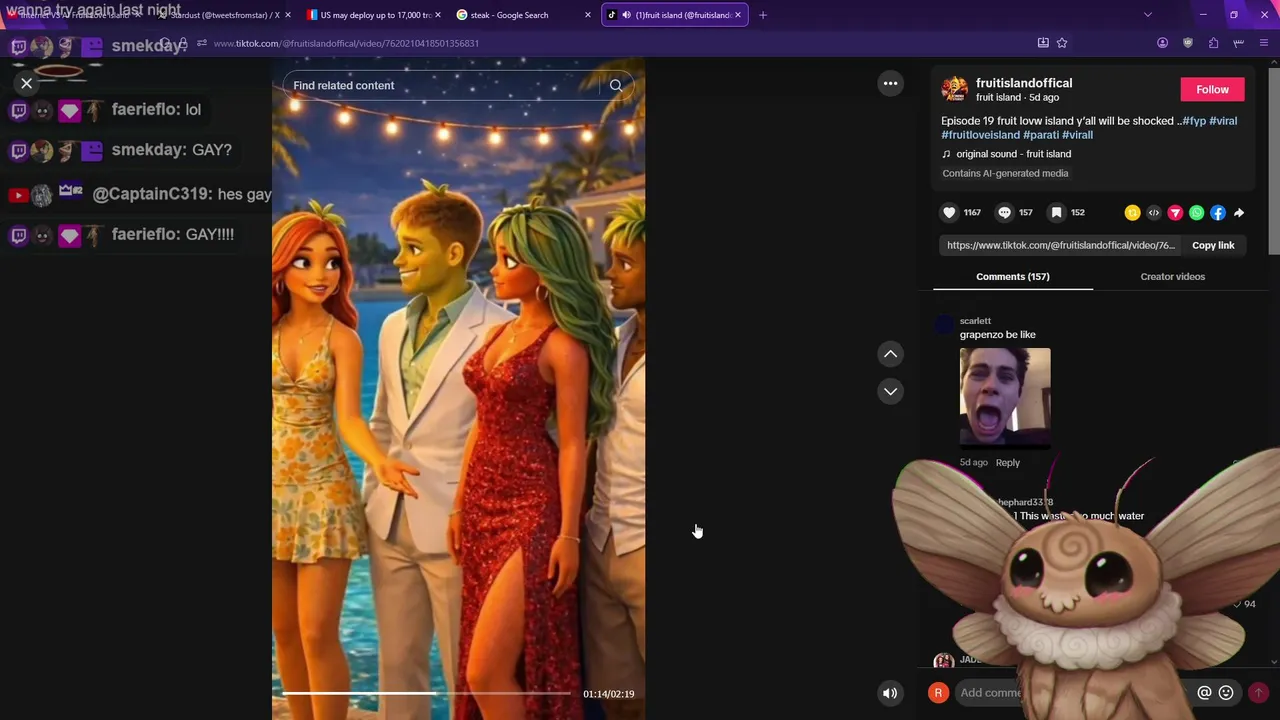Share the video to Facebook
The width and height of the screenshot is (1280, 720).
[1217, 212]
